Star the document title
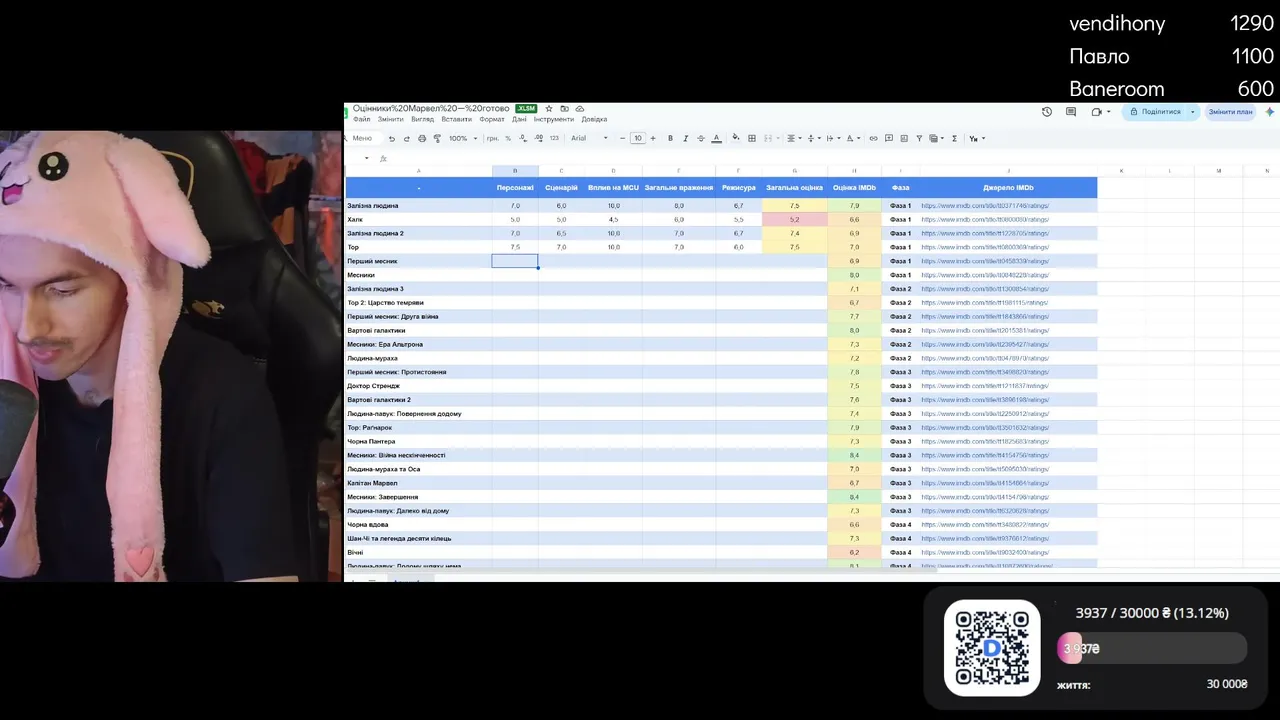1280x720 pixels. tap(548, 108)
